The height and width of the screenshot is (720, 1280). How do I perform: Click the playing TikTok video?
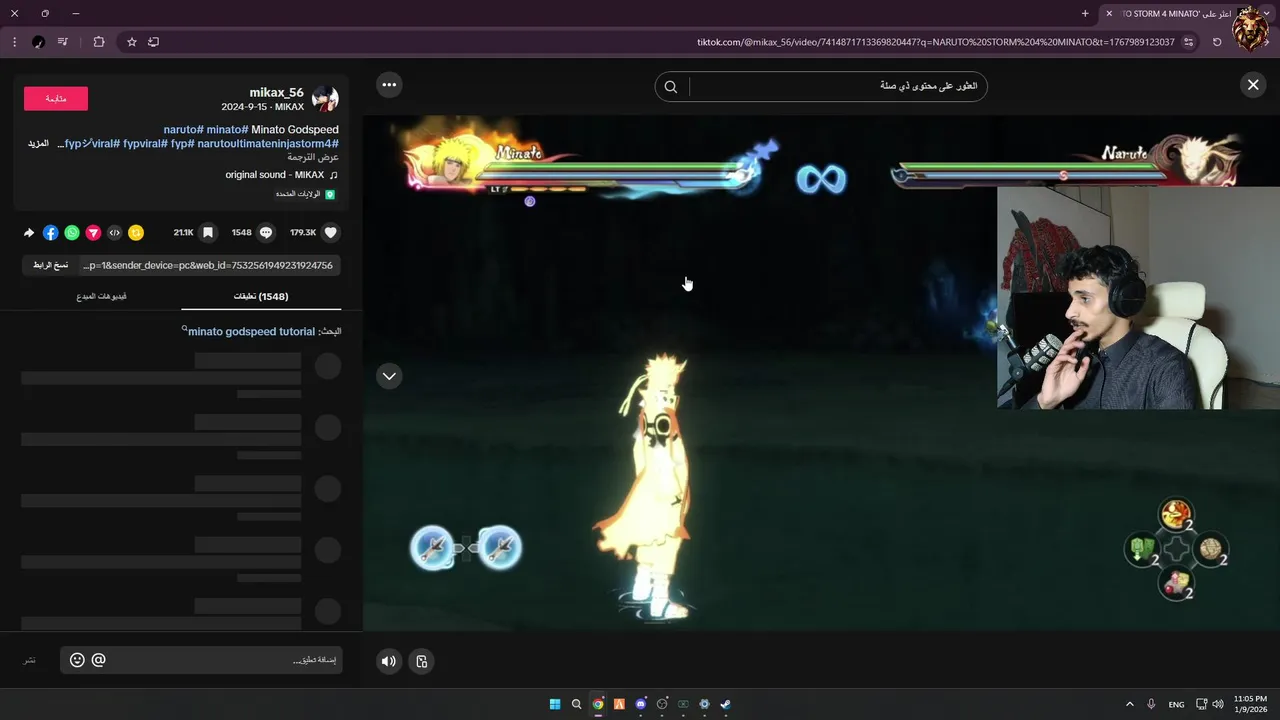[x=821, y=373]
